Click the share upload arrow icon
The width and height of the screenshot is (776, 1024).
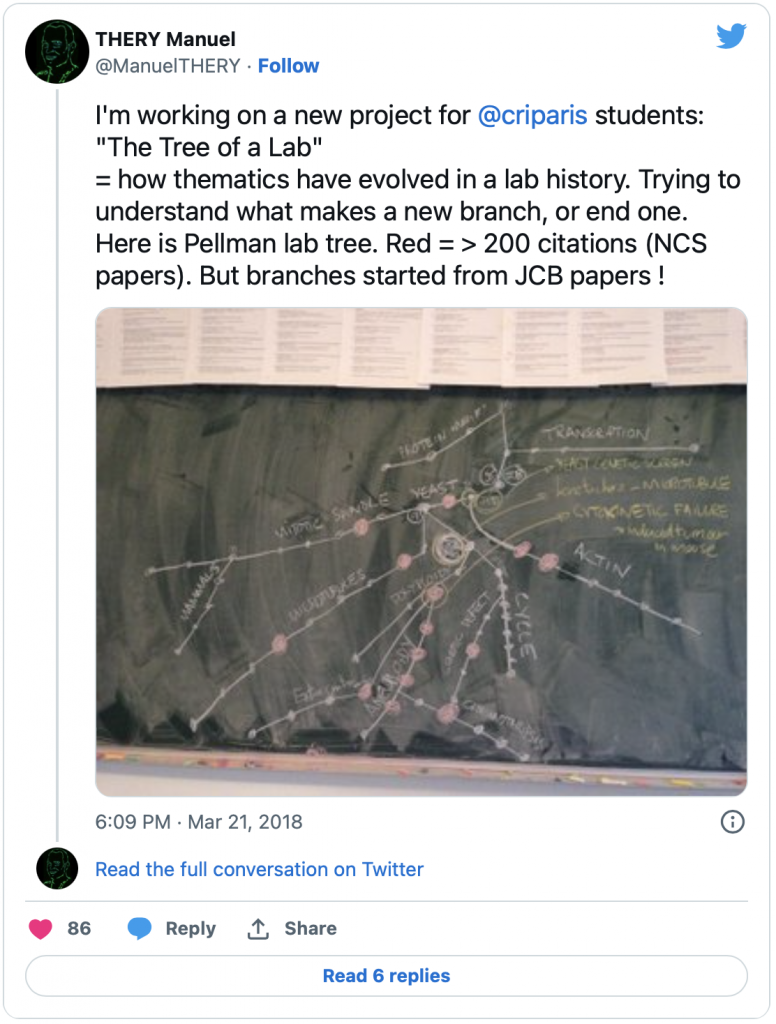(258, 929)
